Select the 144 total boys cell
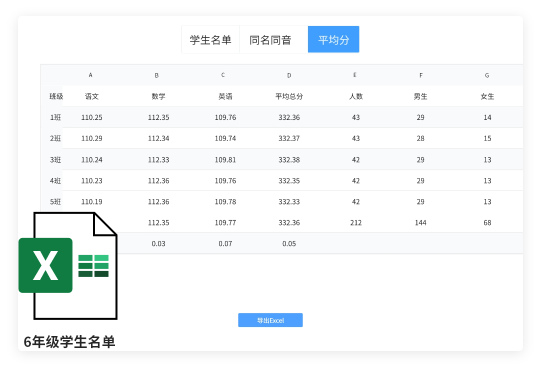 [x=421, y=223]
